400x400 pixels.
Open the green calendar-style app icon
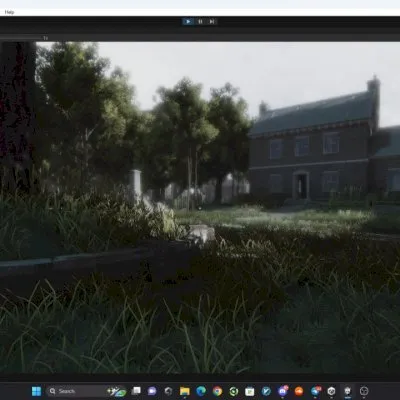(x=250, y=391)
